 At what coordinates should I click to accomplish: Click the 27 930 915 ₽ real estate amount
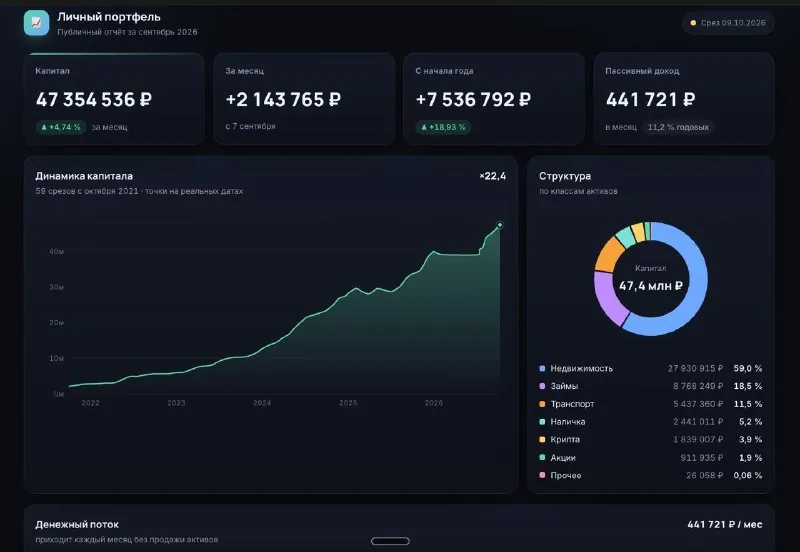coord(695,368)
